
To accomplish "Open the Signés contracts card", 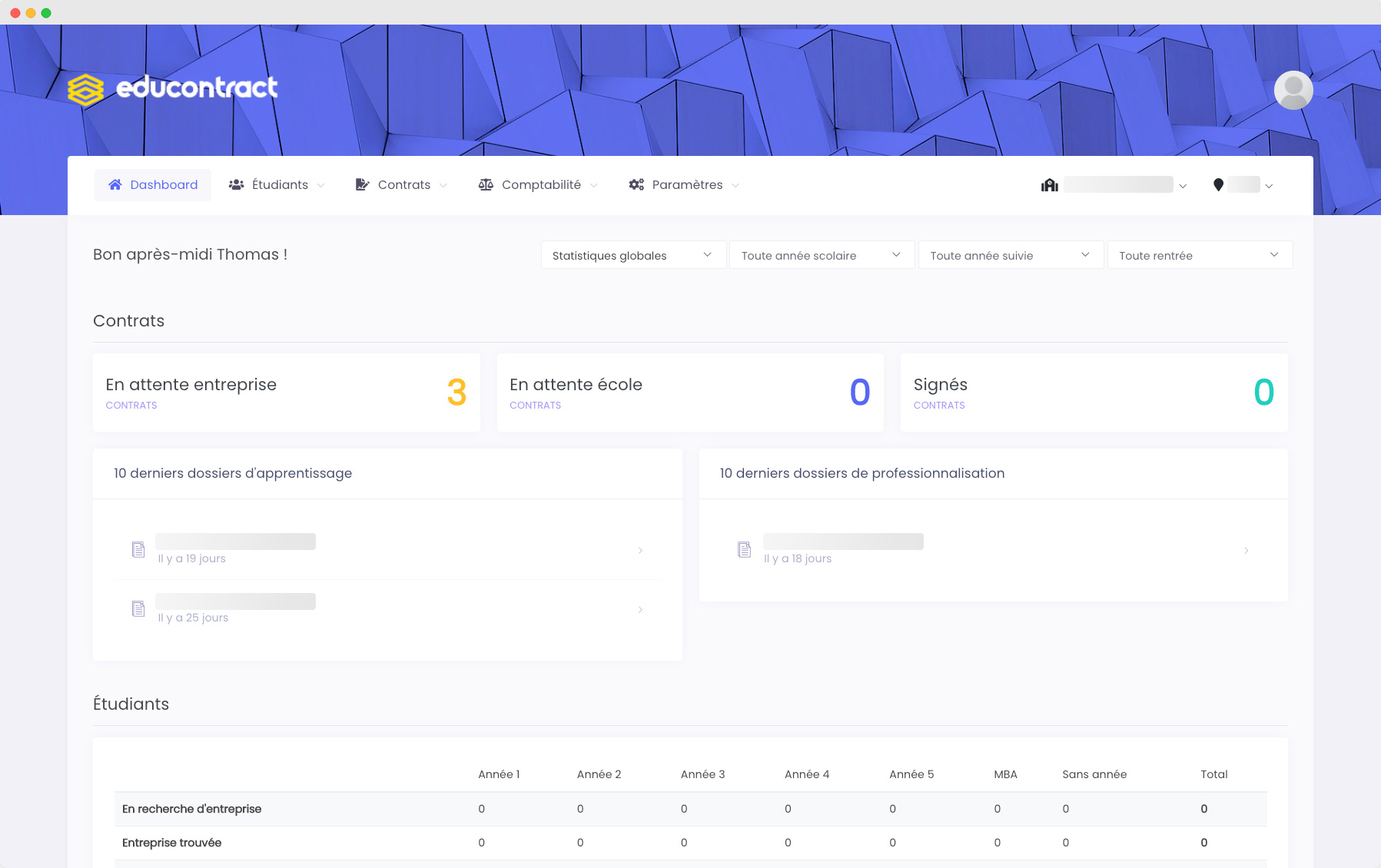I will (x=1094, y=393).
